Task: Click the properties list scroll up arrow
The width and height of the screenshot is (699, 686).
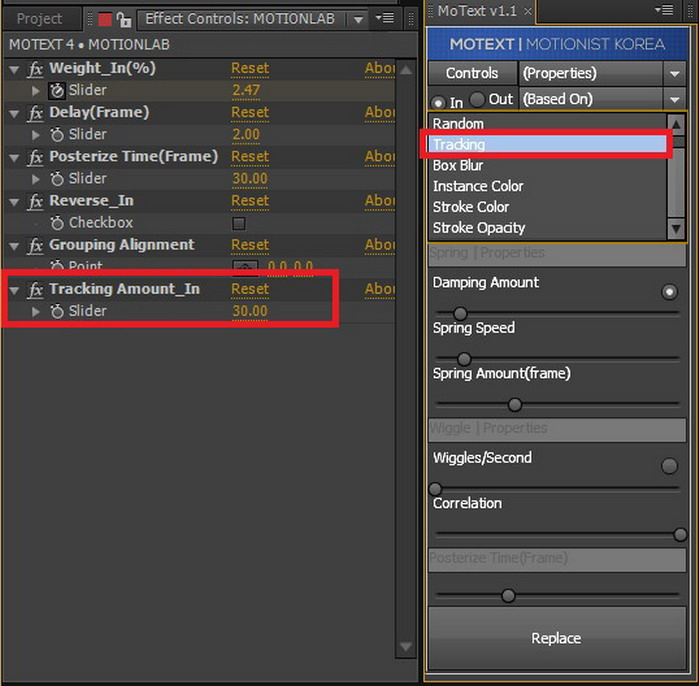Action: coord(676,124)
